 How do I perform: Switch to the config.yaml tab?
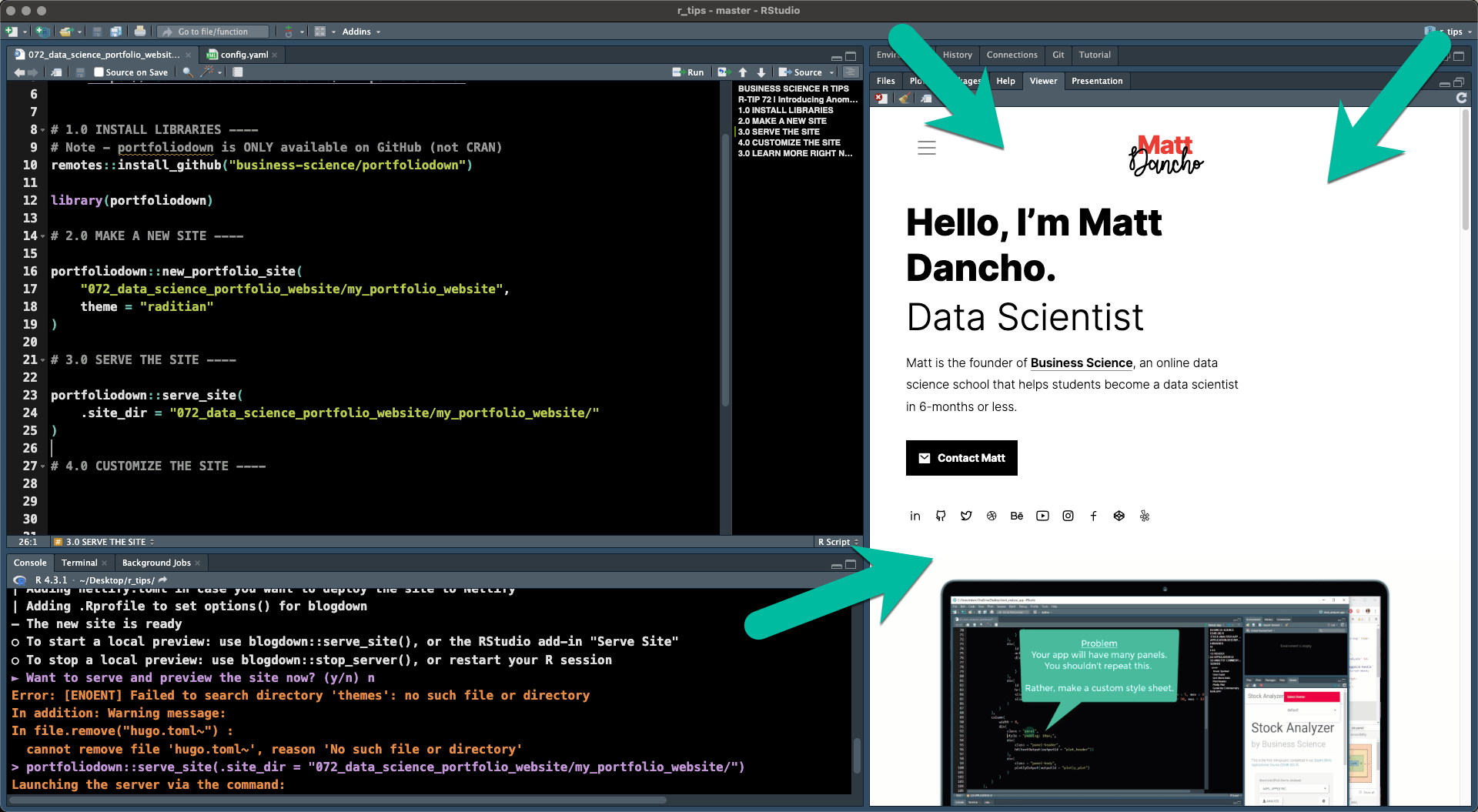pyautogui.click(x=242, y=55)
